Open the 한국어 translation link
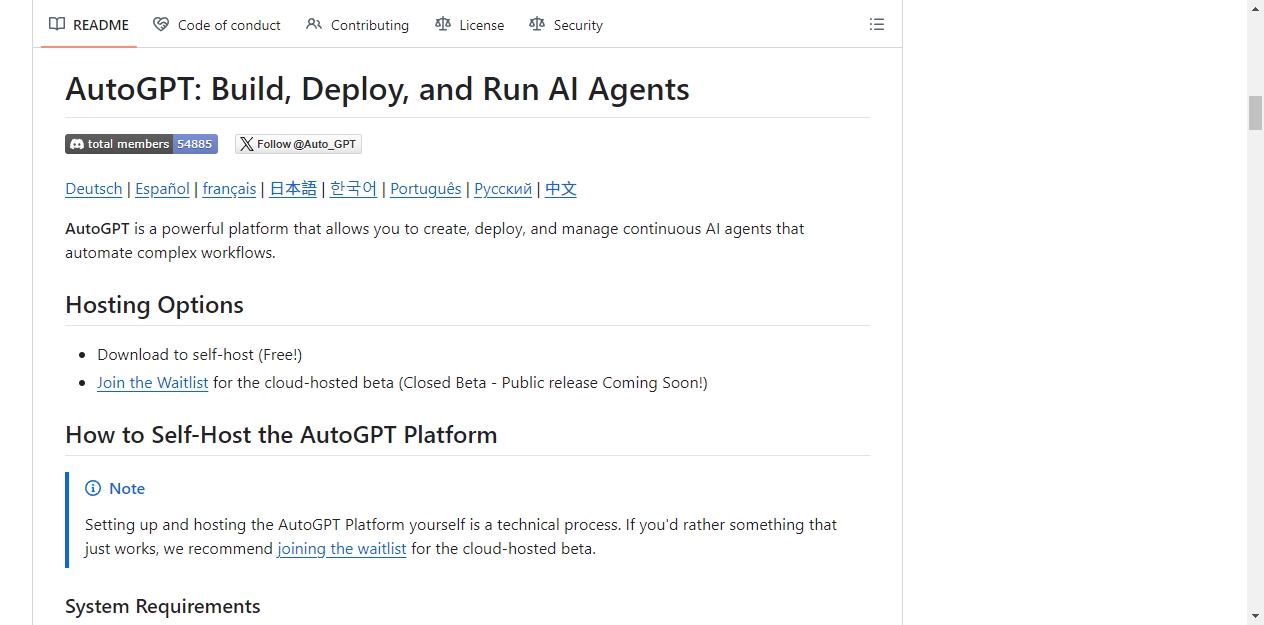 (354, 189)
